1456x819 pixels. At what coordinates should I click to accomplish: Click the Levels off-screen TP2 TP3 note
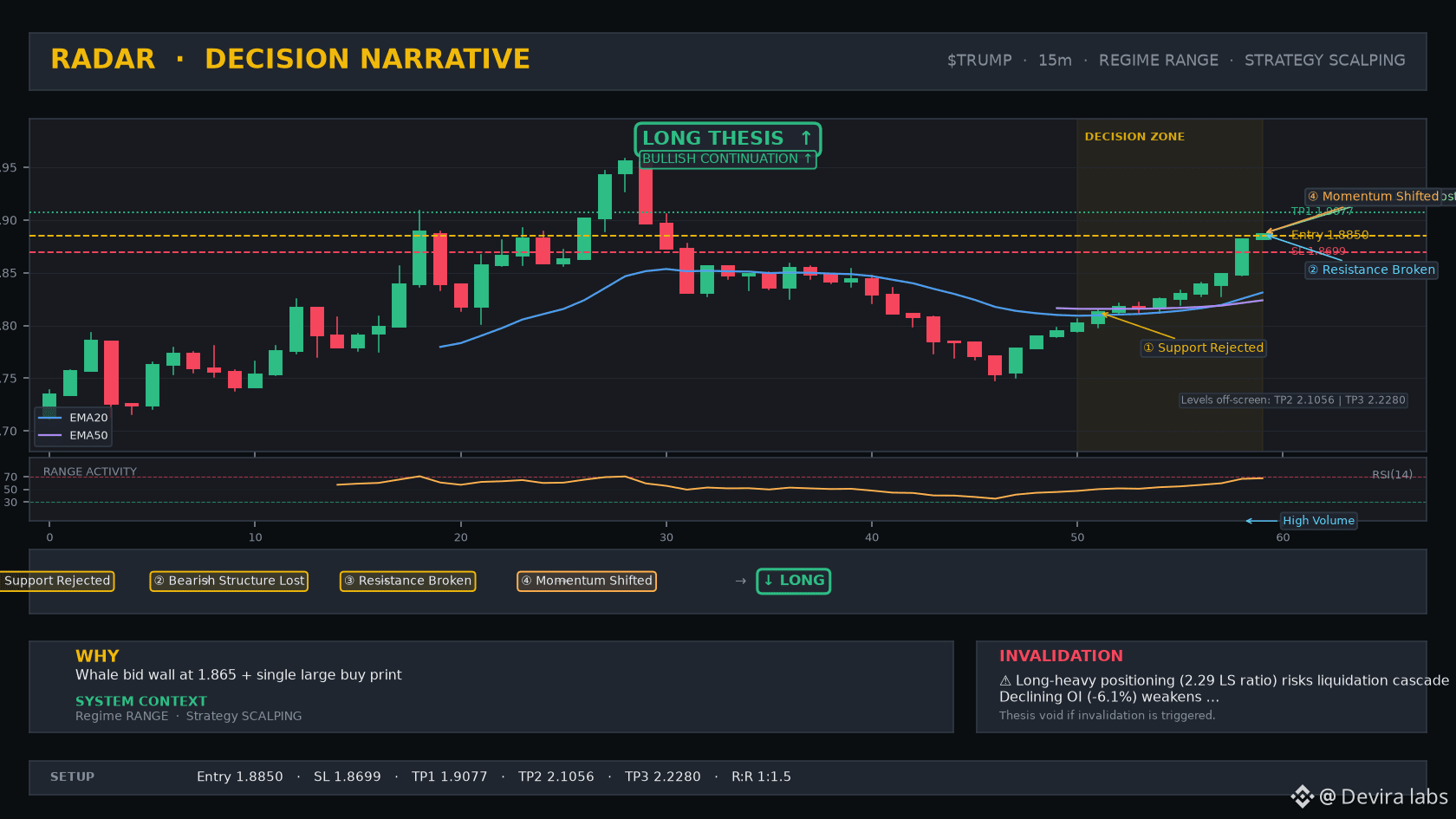(1293, 400)
